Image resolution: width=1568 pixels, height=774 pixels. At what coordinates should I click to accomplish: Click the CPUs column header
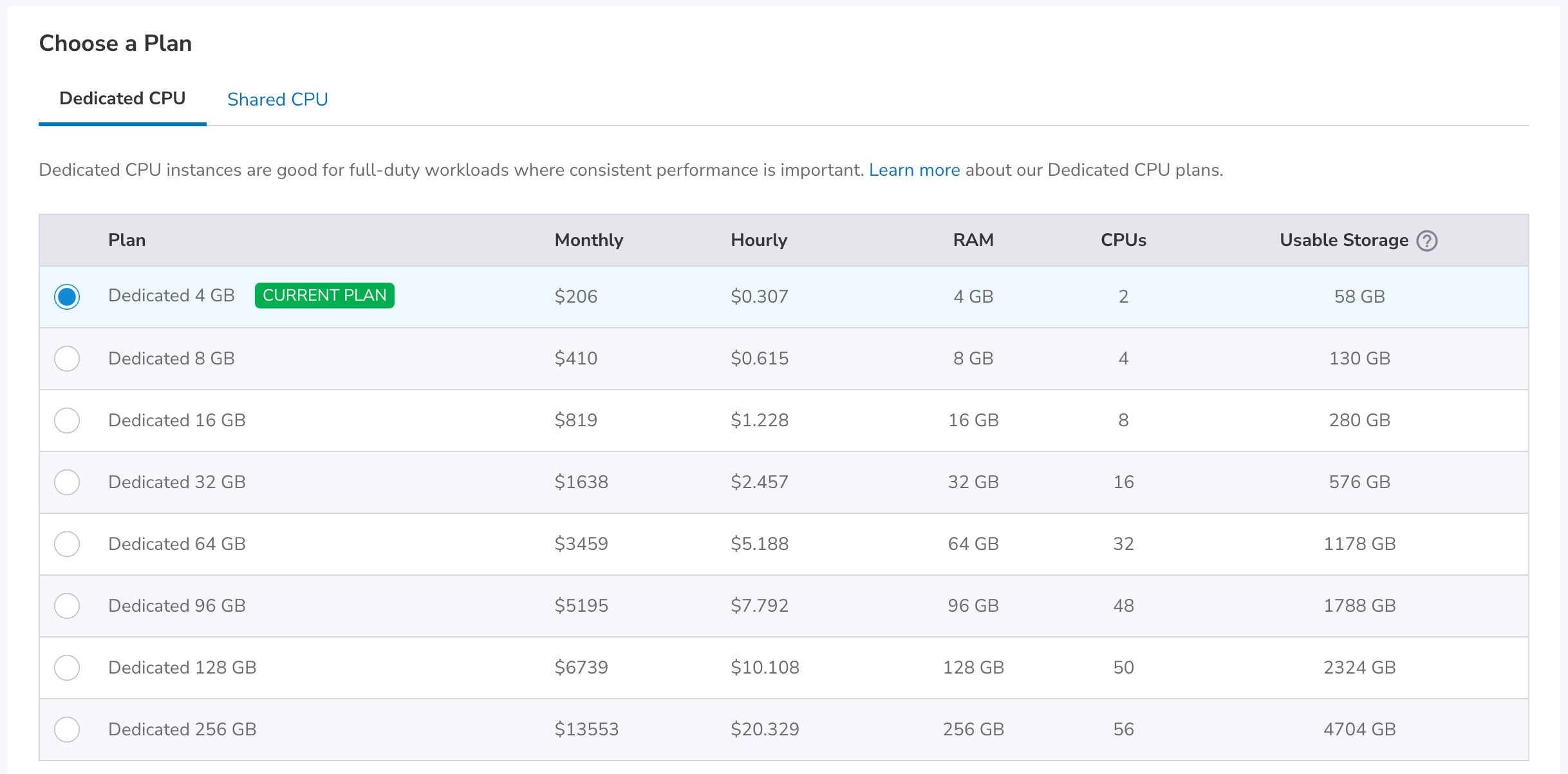(x=1123, y=240)
